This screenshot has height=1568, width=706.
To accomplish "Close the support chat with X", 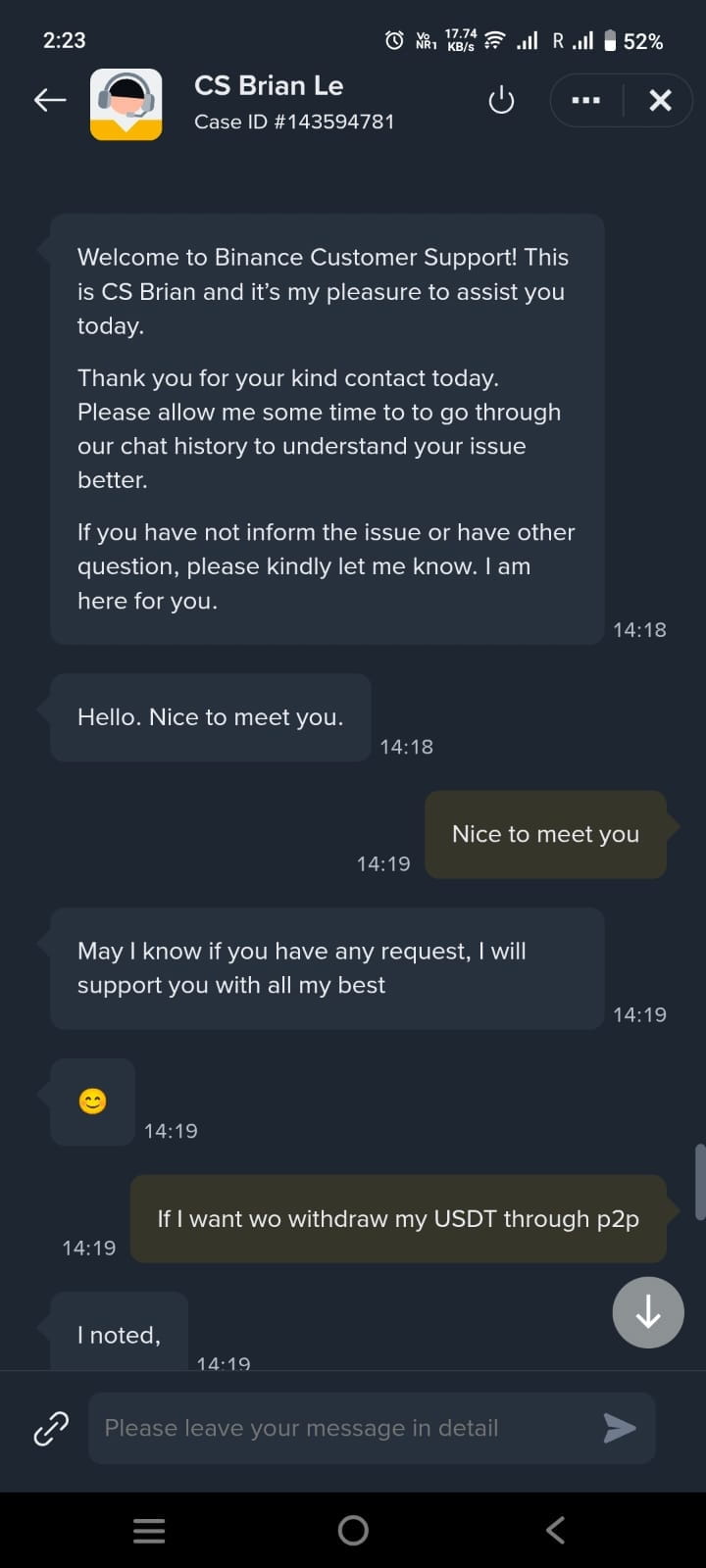I will 660,100.
